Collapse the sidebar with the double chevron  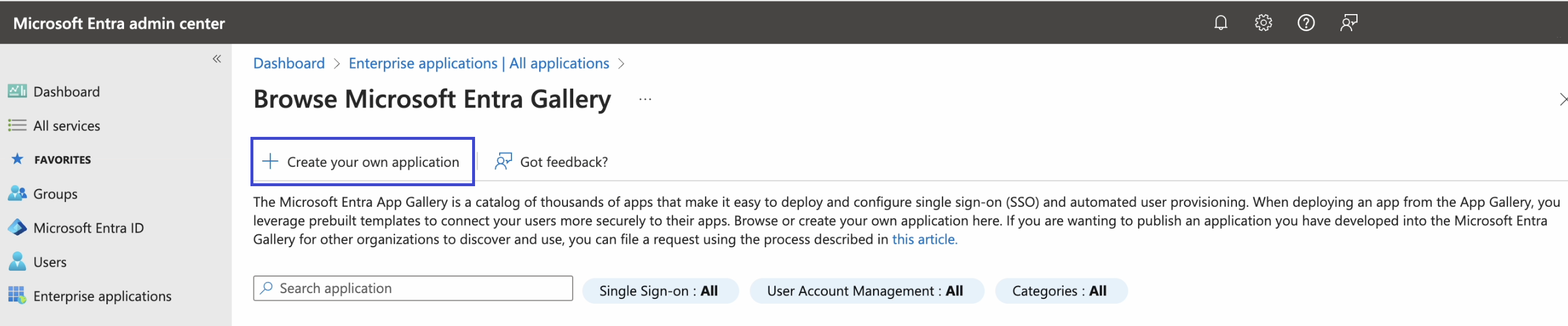pyautogui.click(x=217, y=59)
